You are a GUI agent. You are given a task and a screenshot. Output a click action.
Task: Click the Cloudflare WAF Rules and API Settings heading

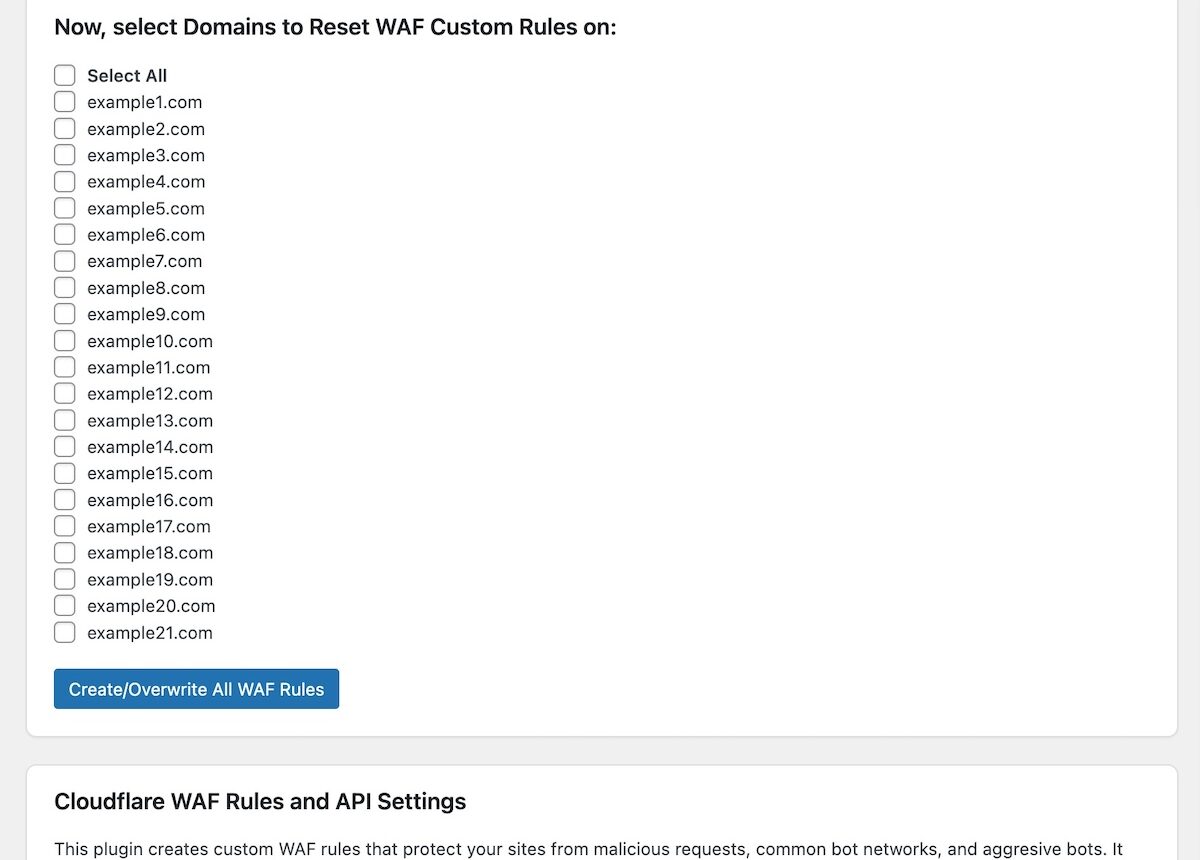point(261,802)
